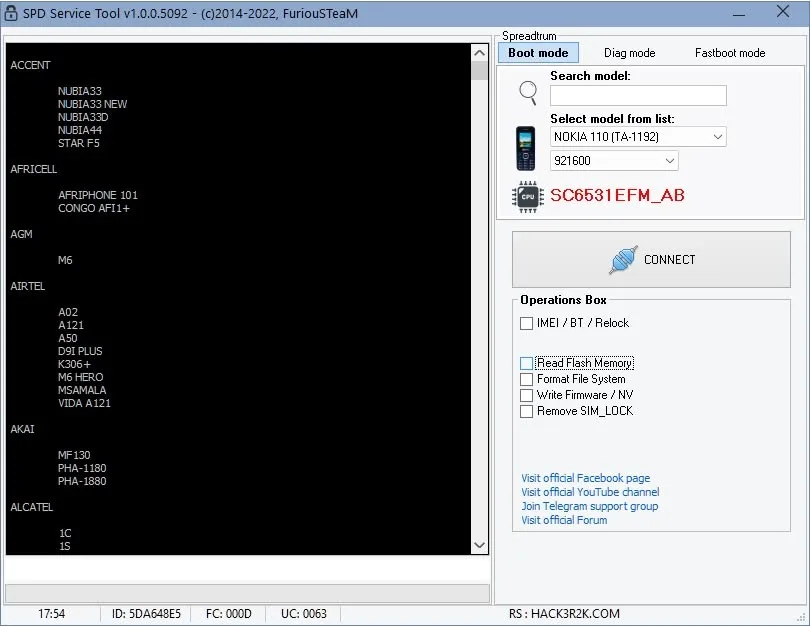
Task: Switch to Boot mode tab
Action: 538,53
